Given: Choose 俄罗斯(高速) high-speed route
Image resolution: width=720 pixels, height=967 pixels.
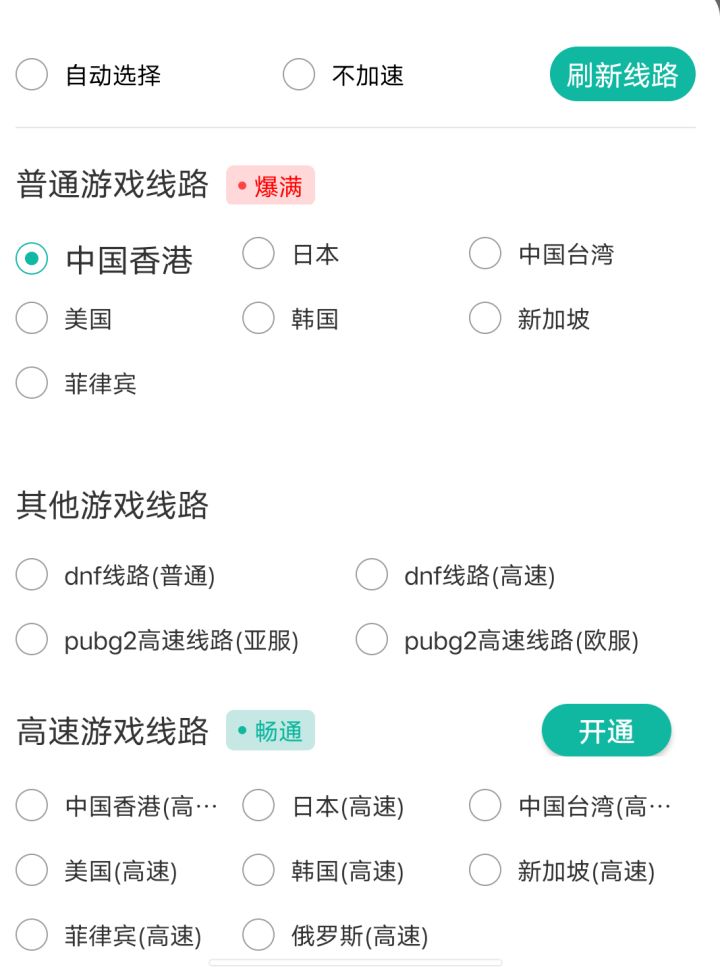Looking at the screenshot, I should (x=258, y=936).
